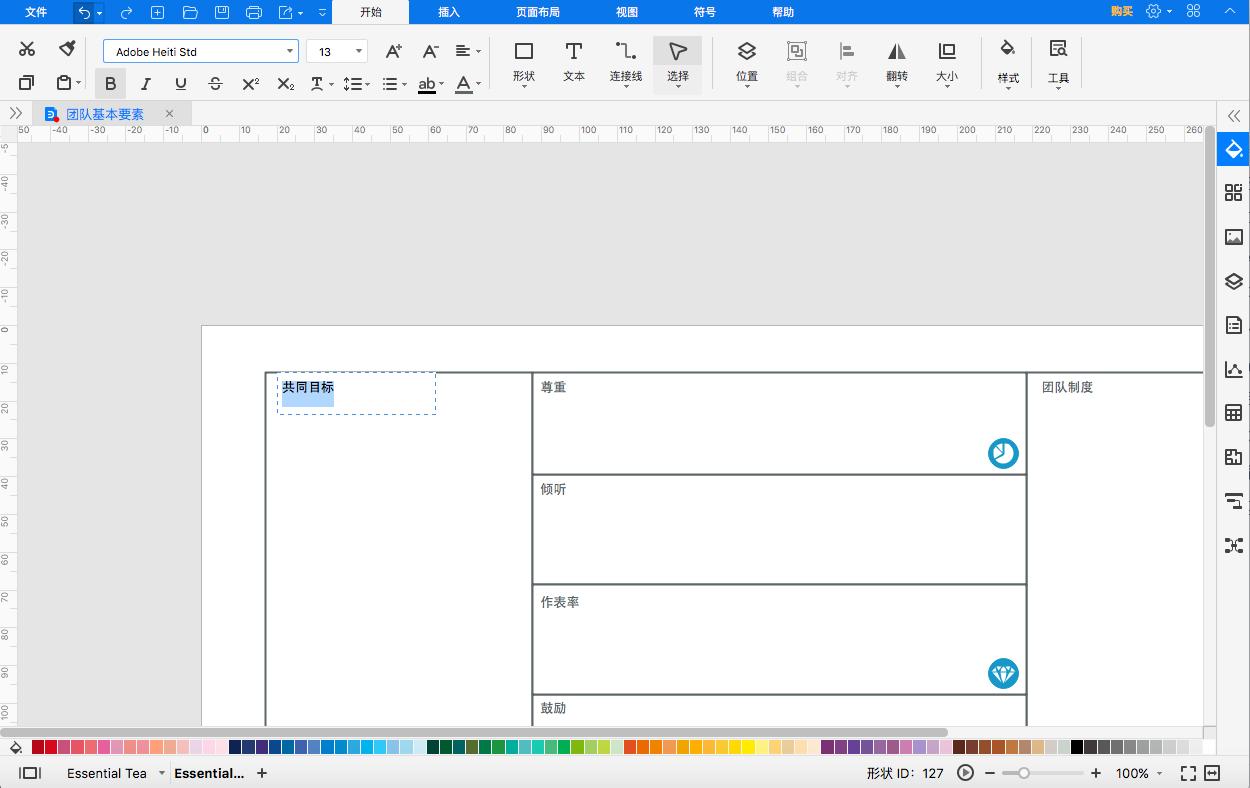The width and height of the screenshot is (1250, 788).
Task: Click the cut scissors icon
Action: click(27, 50)
